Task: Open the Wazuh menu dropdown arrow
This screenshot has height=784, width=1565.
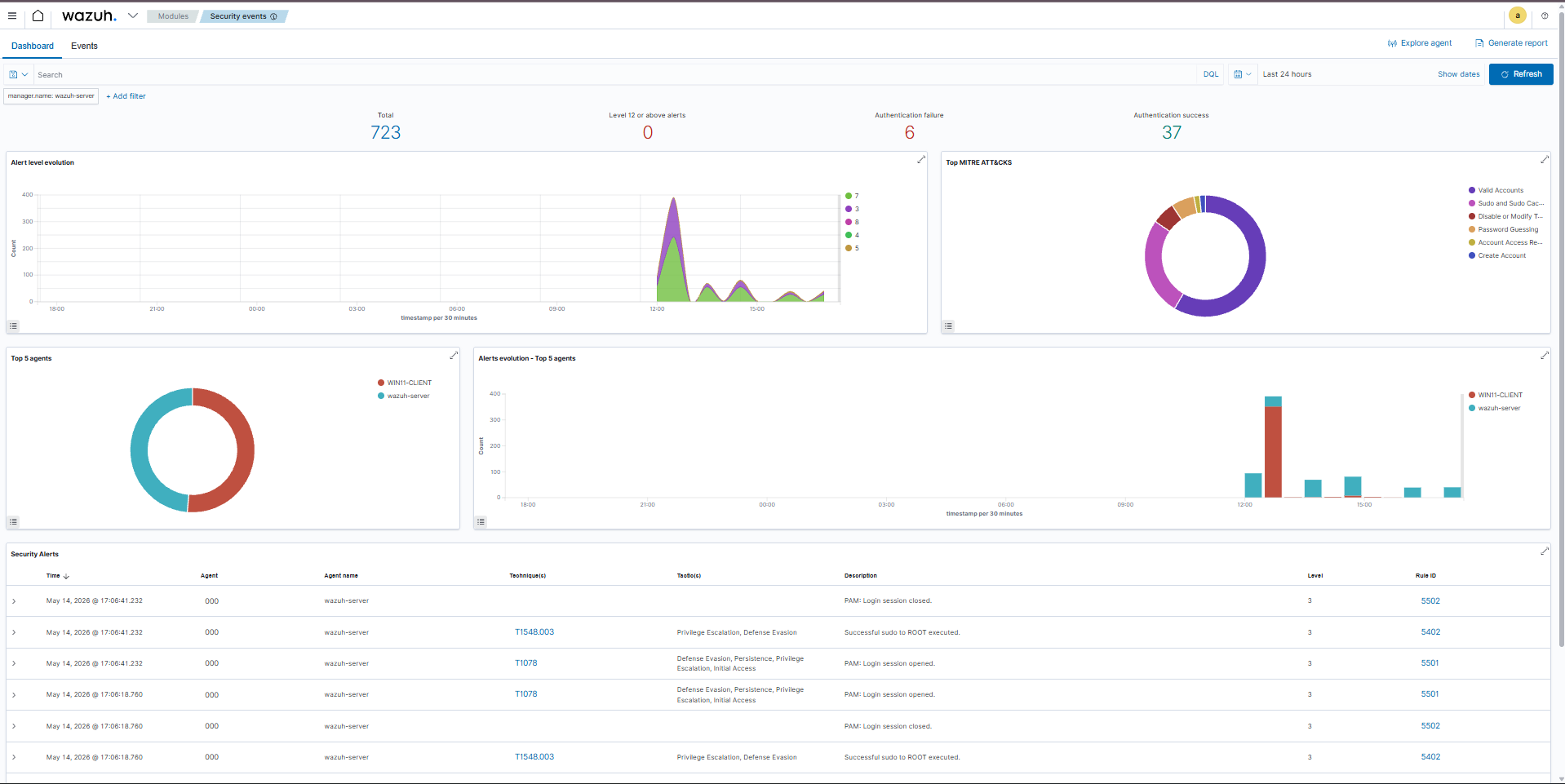Action: click(x=133, y=16)
